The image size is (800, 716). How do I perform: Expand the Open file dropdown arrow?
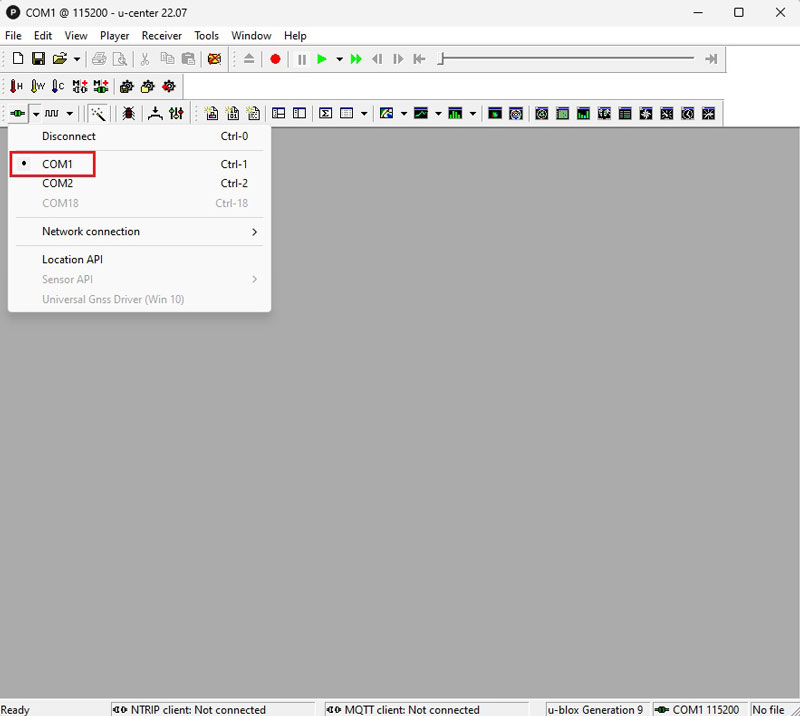[77, 59]
